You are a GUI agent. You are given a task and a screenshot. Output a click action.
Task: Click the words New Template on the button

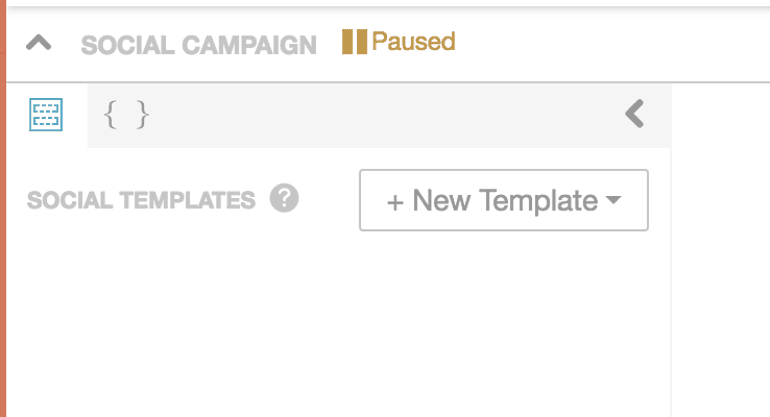[505, 200]
